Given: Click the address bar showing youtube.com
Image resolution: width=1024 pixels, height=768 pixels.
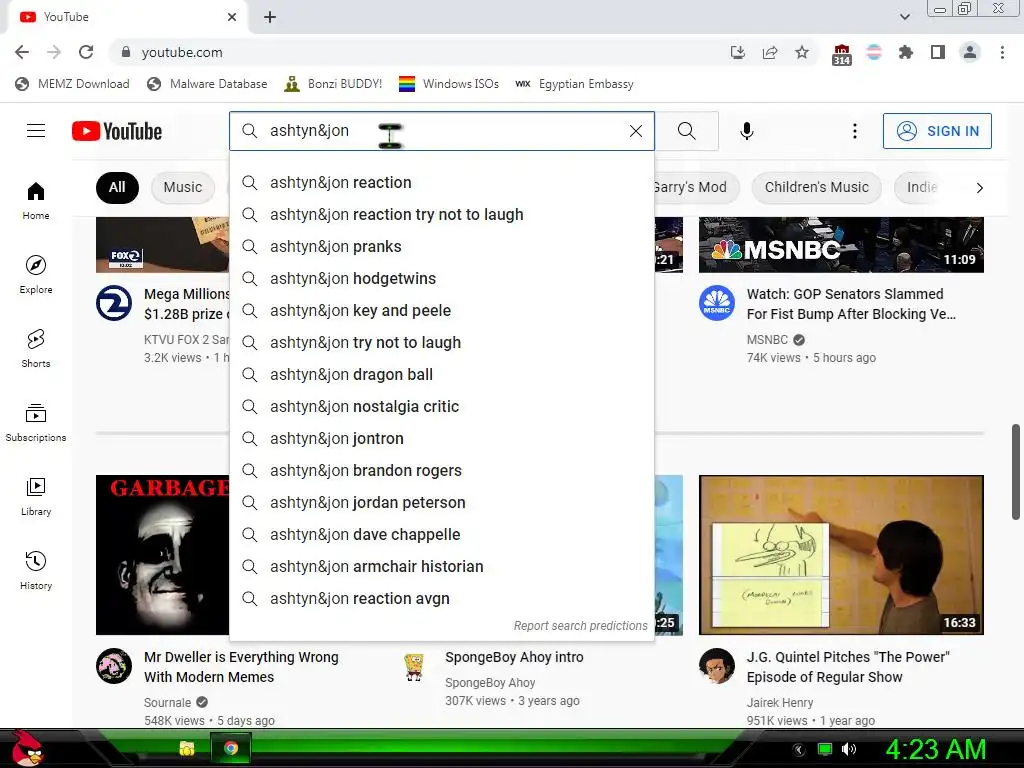Looking at the screenshot, I should point(418,52).
